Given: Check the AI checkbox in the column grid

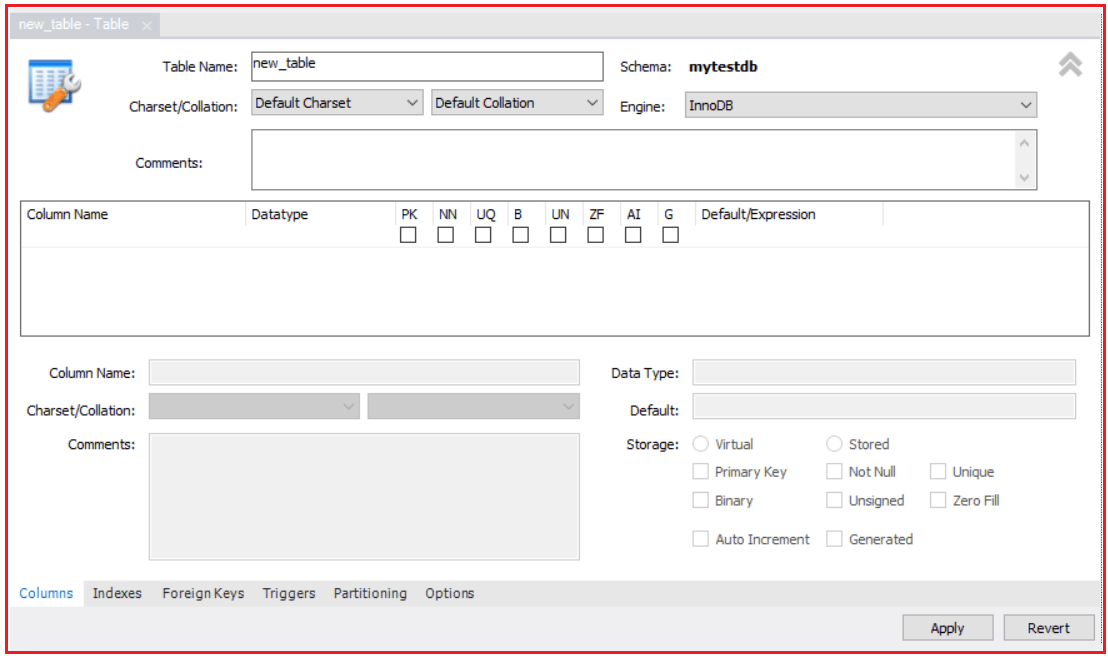Looking at the screenshot, I should 631,235.
